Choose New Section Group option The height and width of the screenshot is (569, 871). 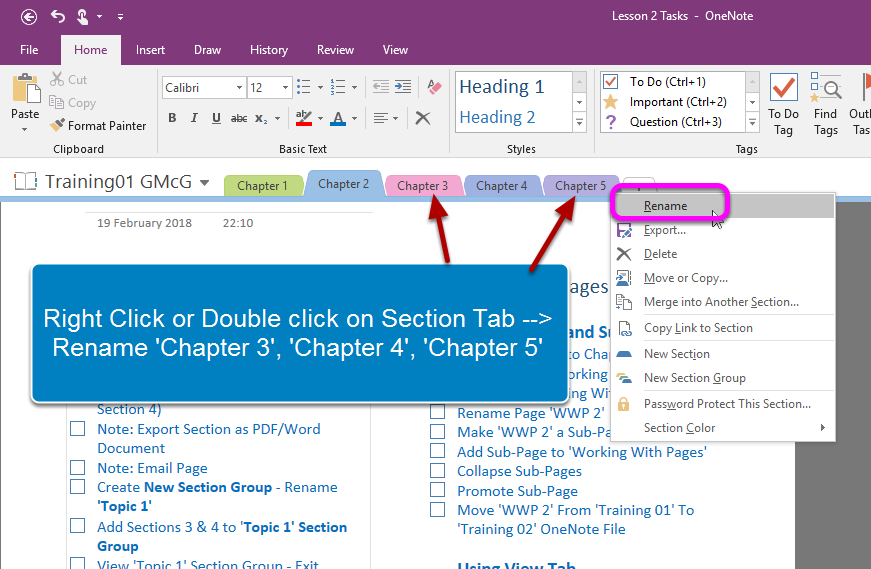coord(723,378)
